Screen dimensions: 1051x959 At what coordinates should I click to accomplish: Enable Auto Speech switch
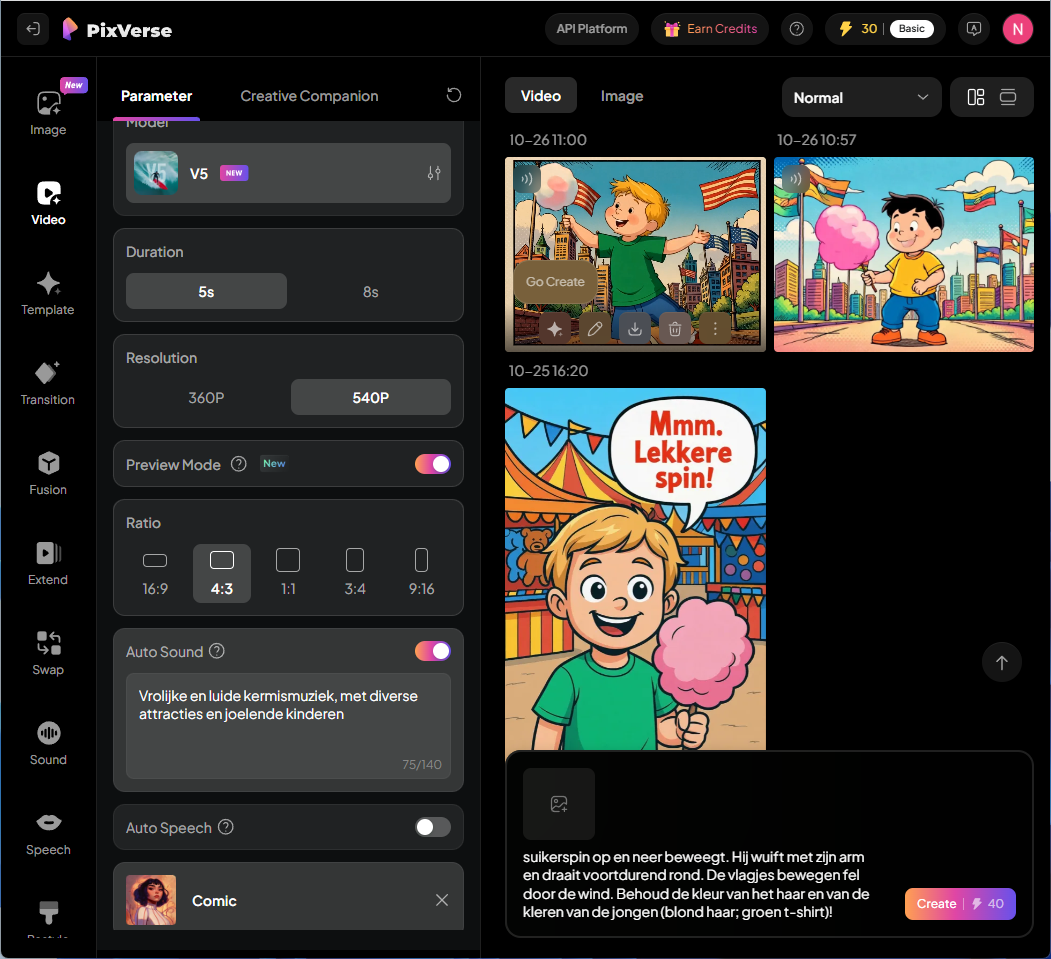click(432, 827)
